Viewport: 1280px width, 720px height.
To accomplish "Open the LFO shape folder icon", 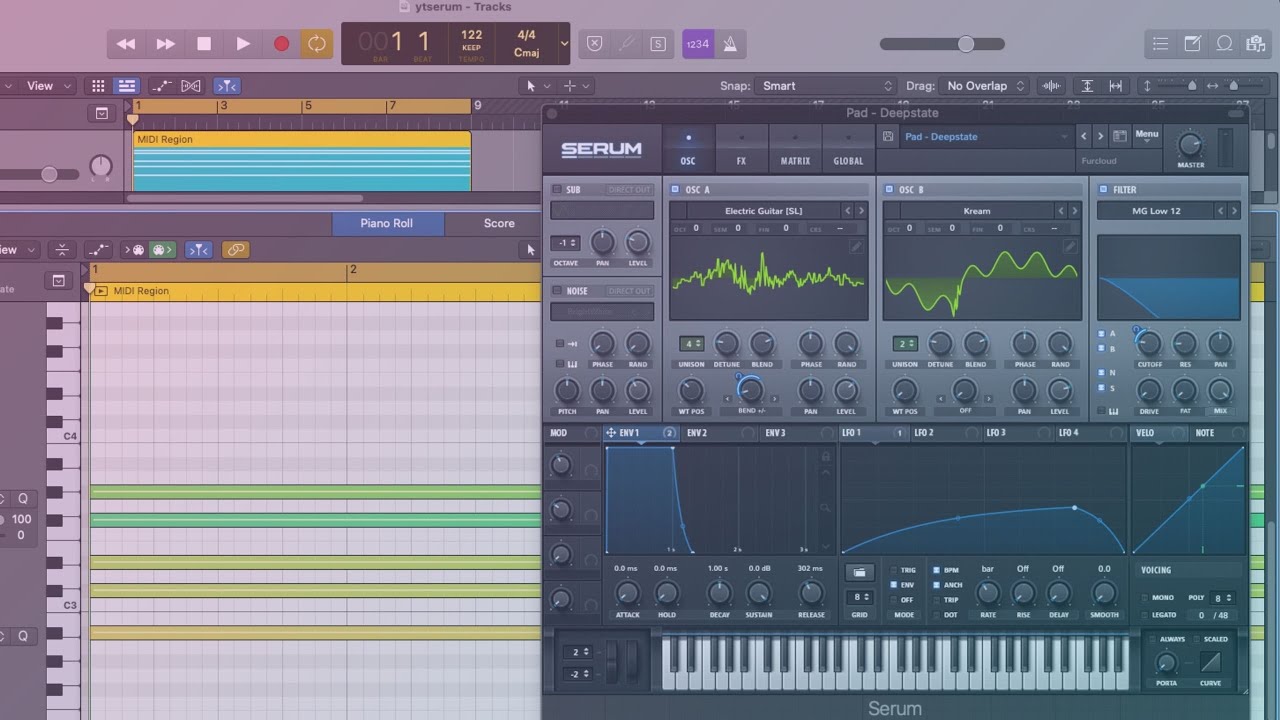I will [x=859, y=572].
